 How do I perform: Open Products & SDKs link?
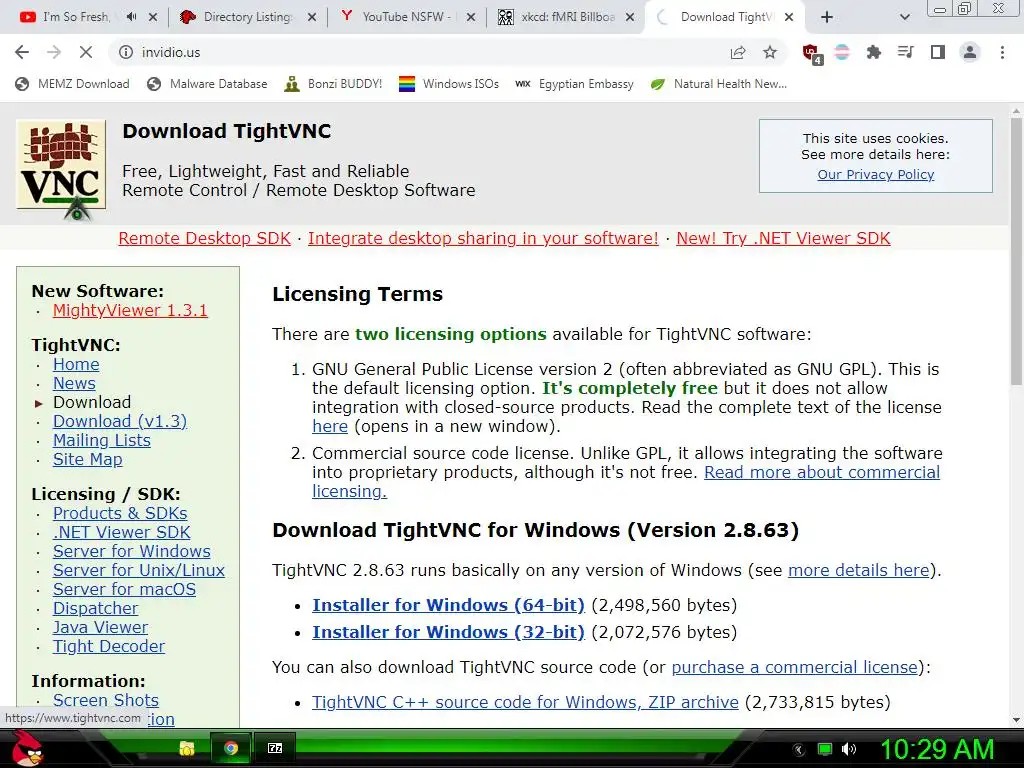(120, 513)
